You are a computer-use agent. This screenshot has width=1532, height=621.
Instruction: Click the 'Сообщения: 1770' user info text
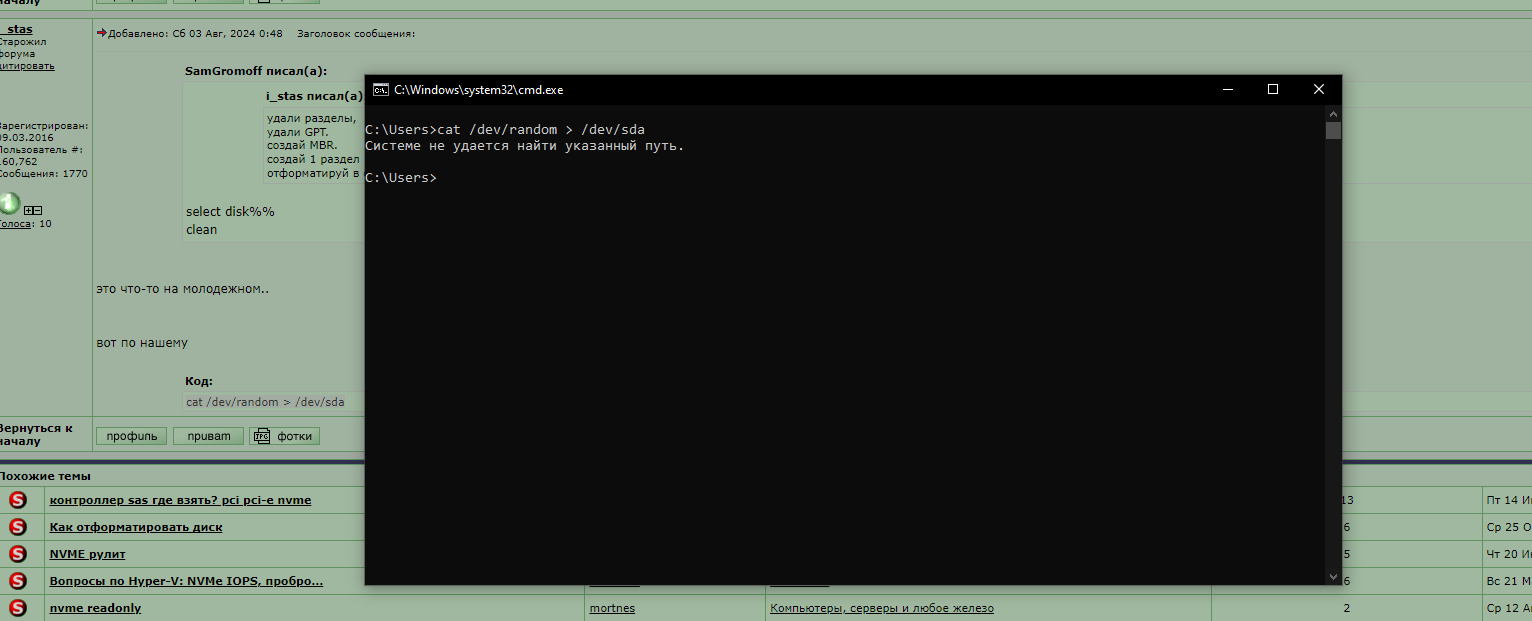point(43,174)
